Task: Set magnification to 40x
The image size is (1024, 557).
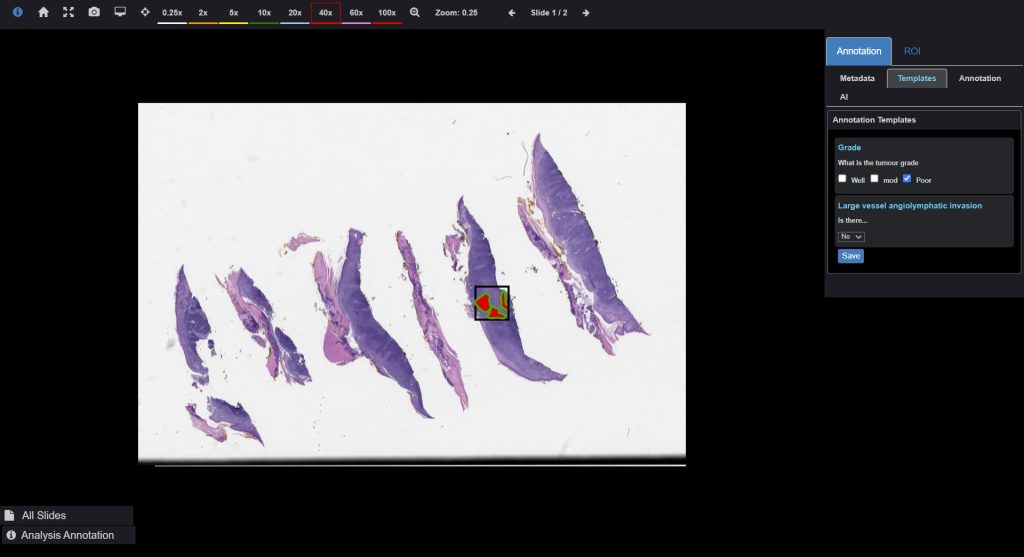Action: pyautogui.click(x=326, y=13)
